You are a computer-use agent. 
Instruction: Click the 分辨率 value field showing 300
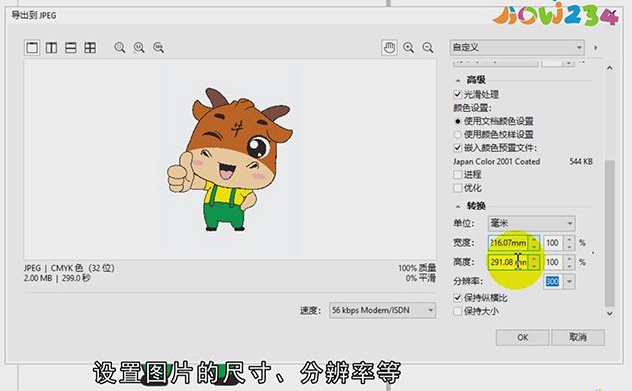coord(553,281)
